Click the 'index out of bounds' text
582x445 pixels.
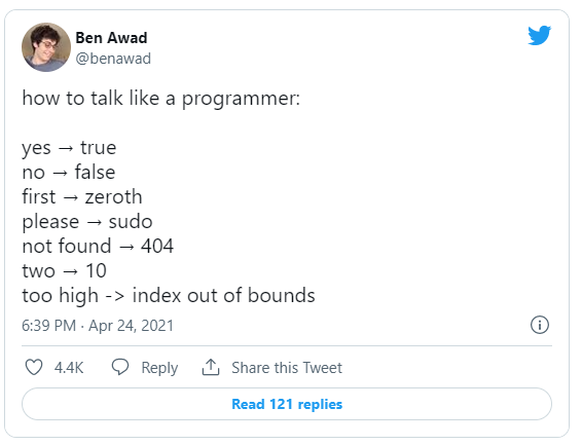(223, 295)
